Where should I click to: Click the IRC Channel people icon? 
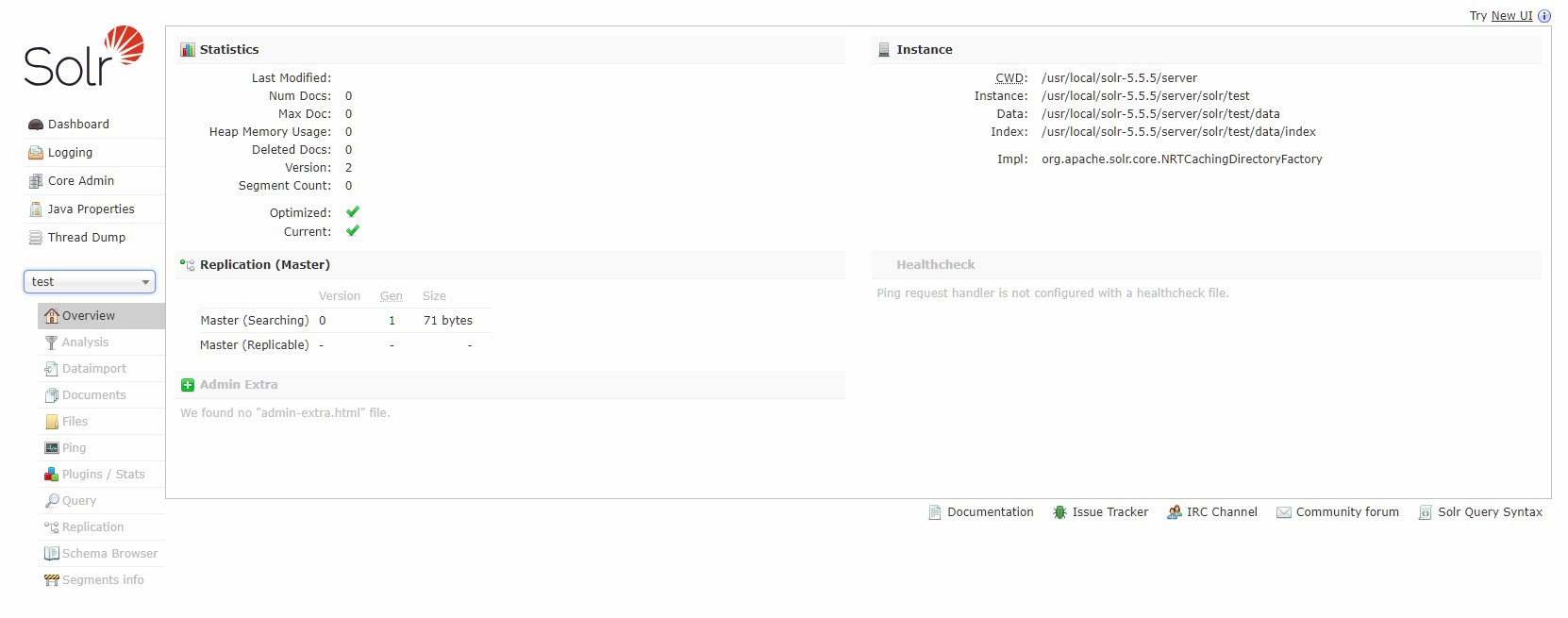1175,512
